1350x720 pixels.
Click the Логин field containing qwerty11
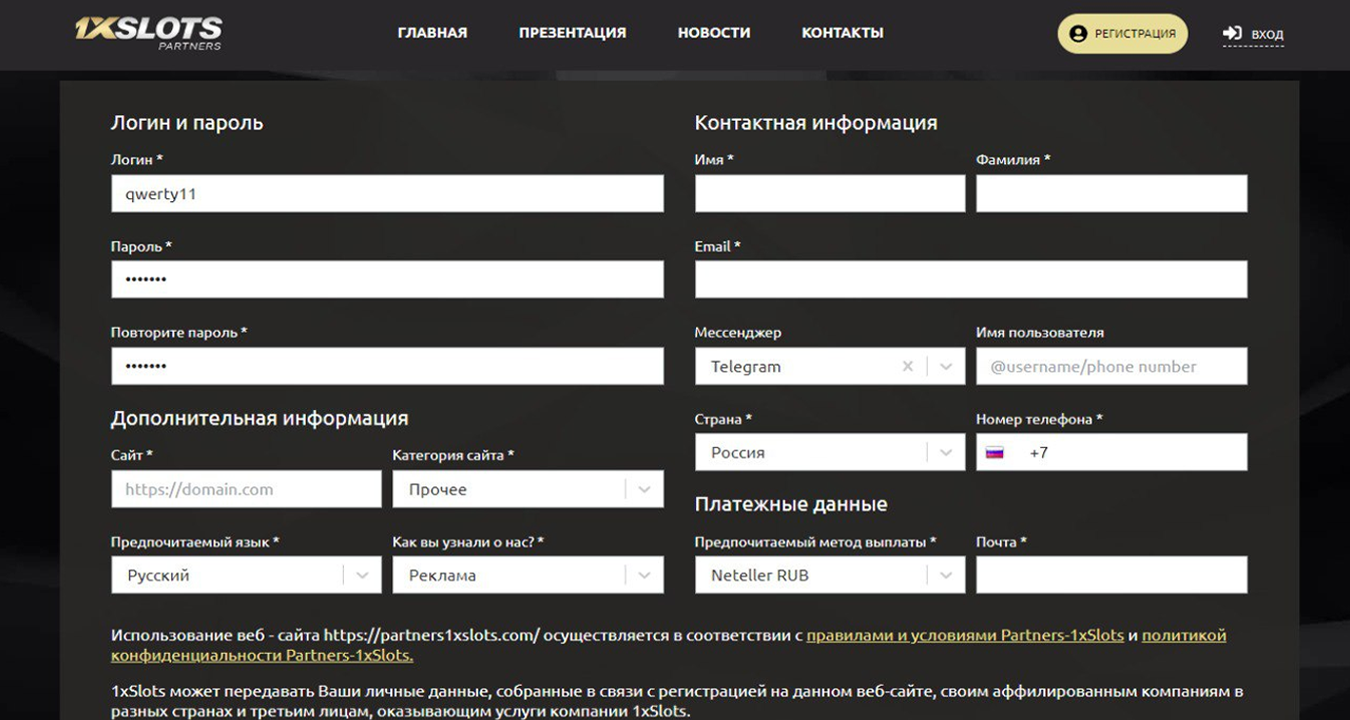[387, 194]
